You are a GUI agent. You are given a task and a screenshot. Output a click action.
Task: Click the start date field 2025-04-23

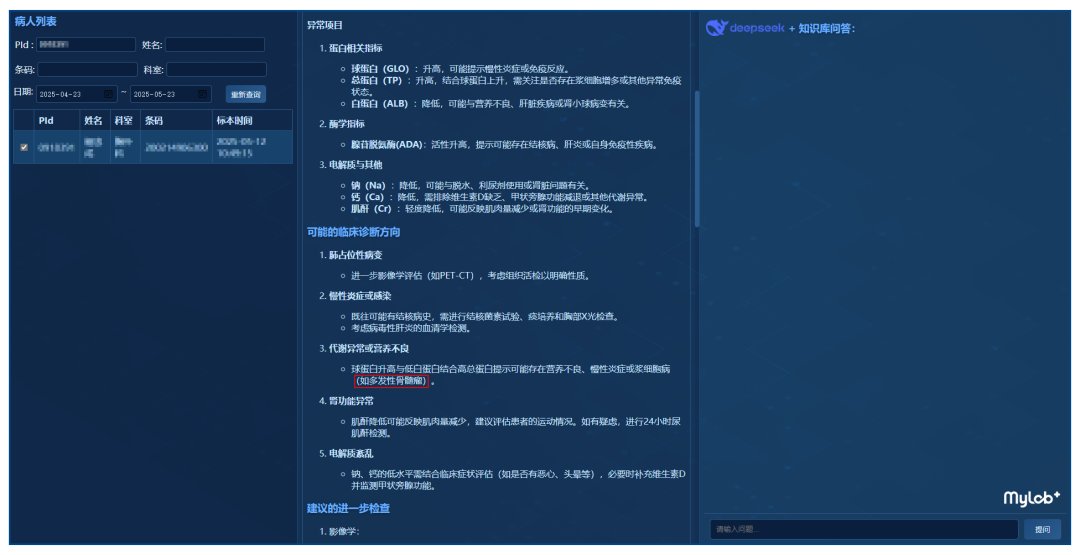coord(76,94)
